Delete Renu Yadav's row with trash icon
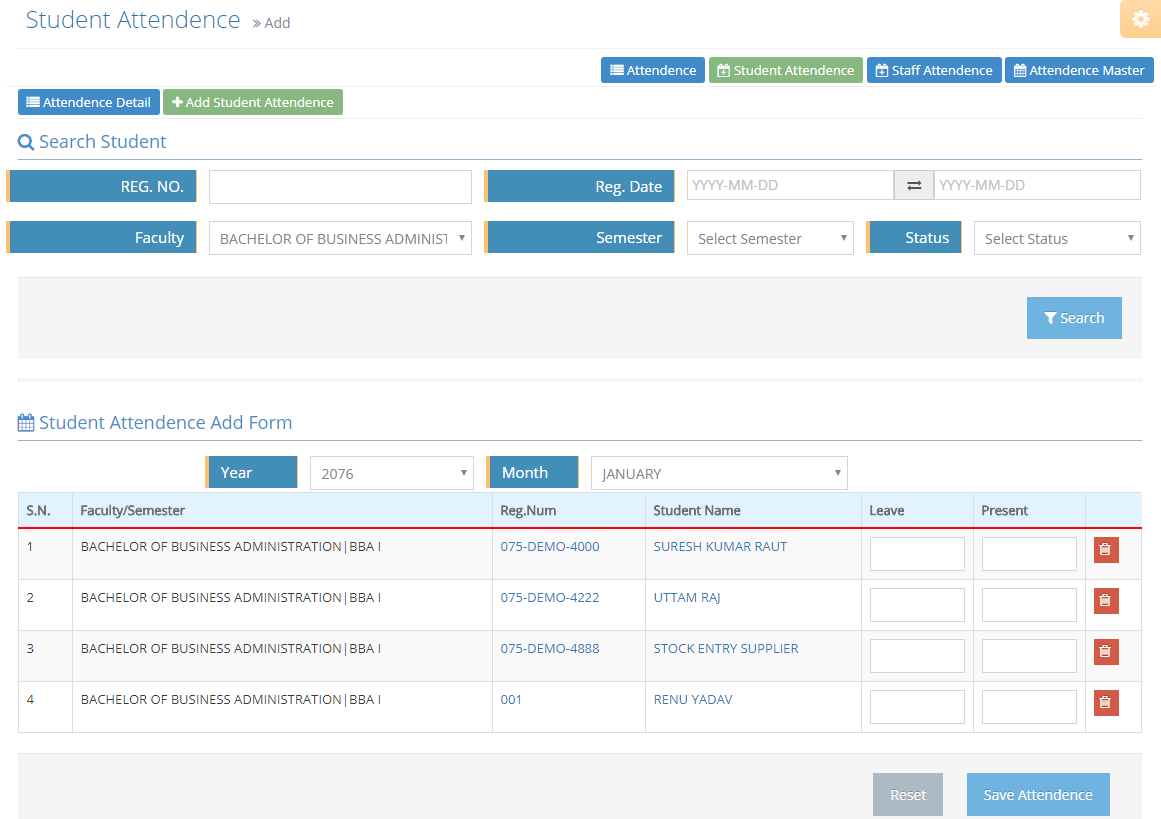 pyautogui.click(x=1105, y=703)
